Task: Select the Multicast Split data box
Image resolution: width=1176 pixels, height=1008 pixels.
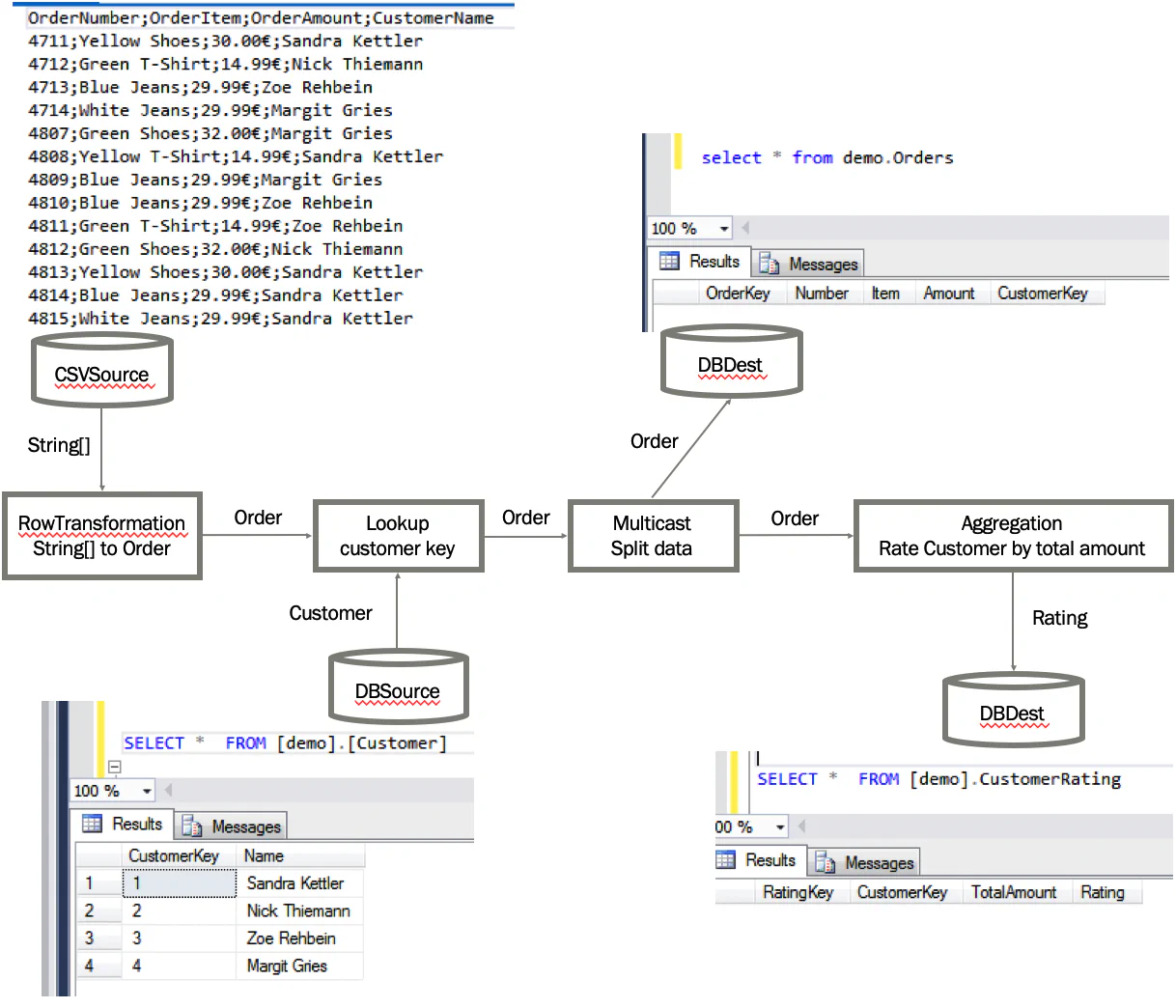Action: pyautogui.click(x=653, y=536)
